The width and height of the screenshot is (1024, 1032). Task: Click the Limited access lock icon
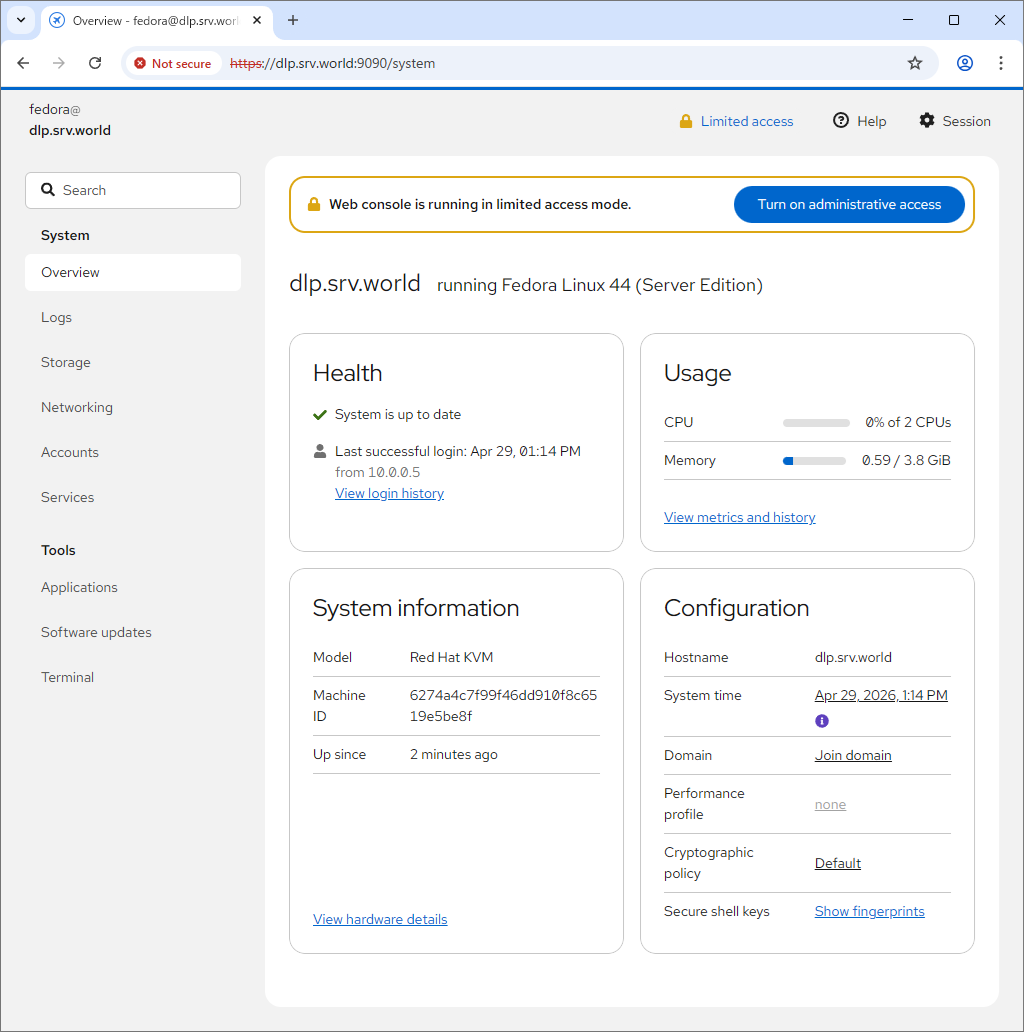(686, 121)
